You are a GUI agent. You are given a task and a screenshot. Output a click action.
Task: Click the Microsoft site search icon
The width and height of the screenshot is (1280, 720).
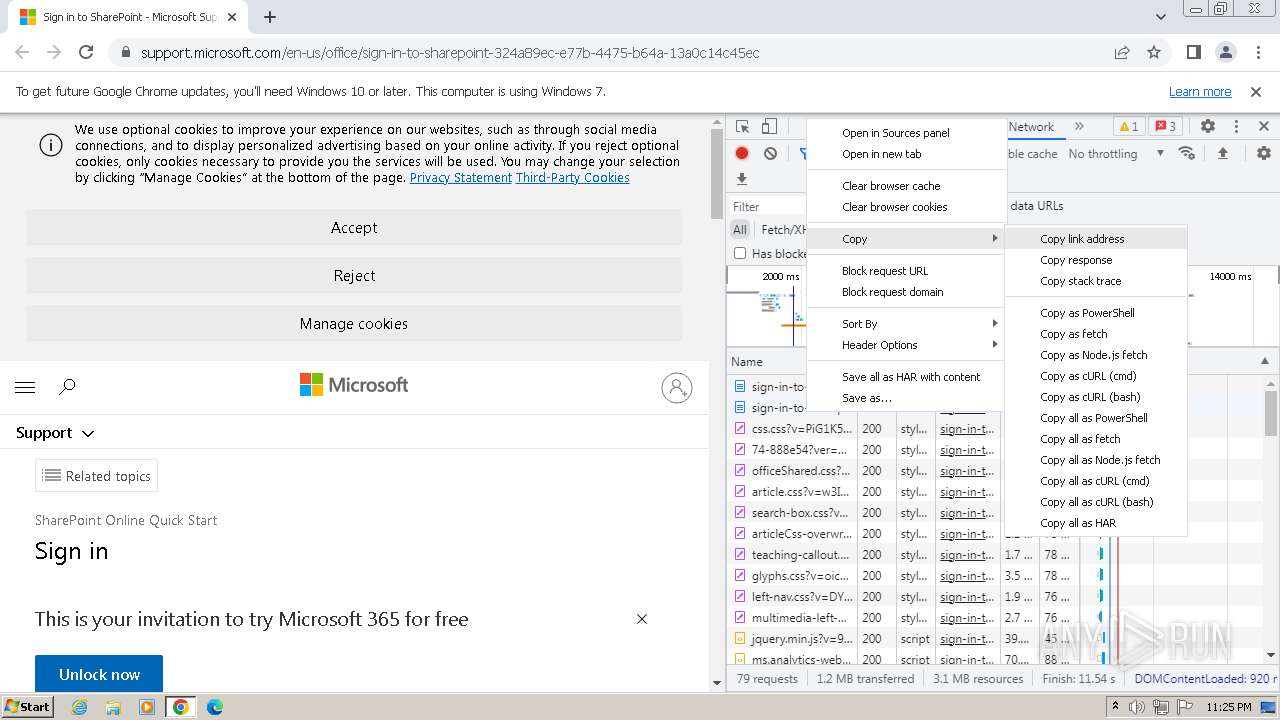point(67,387)
